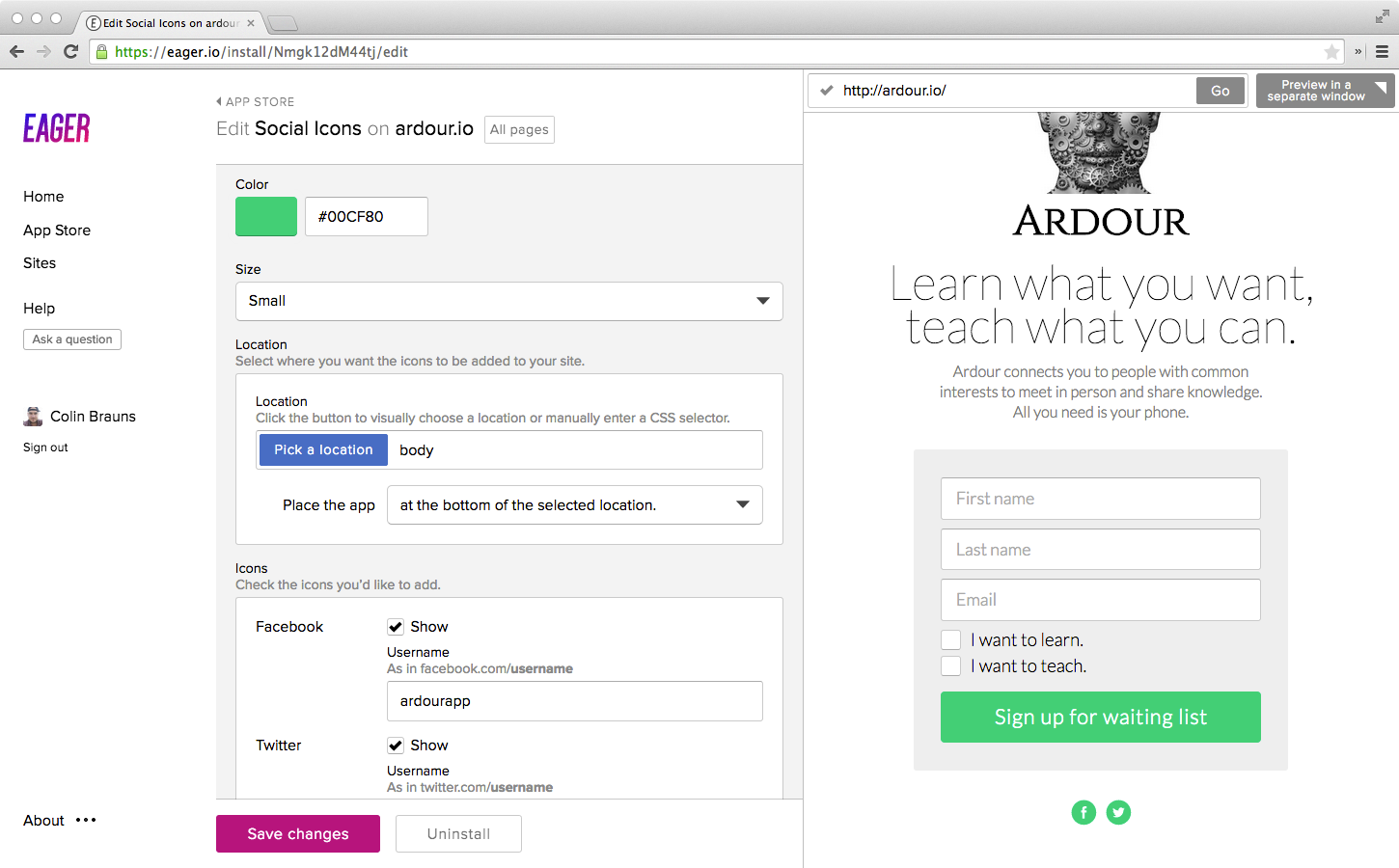Click the Email field in preview
This screenshot has height=868, width=1399.
1101,600
